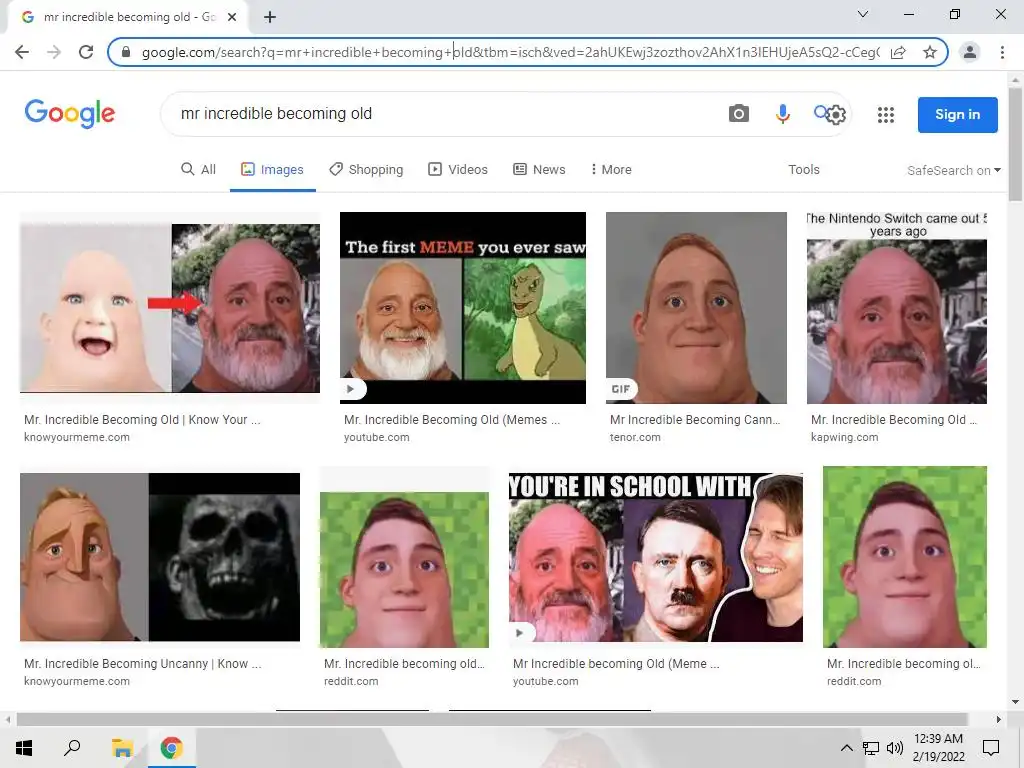Click the browser back arrow

(22, 52)
